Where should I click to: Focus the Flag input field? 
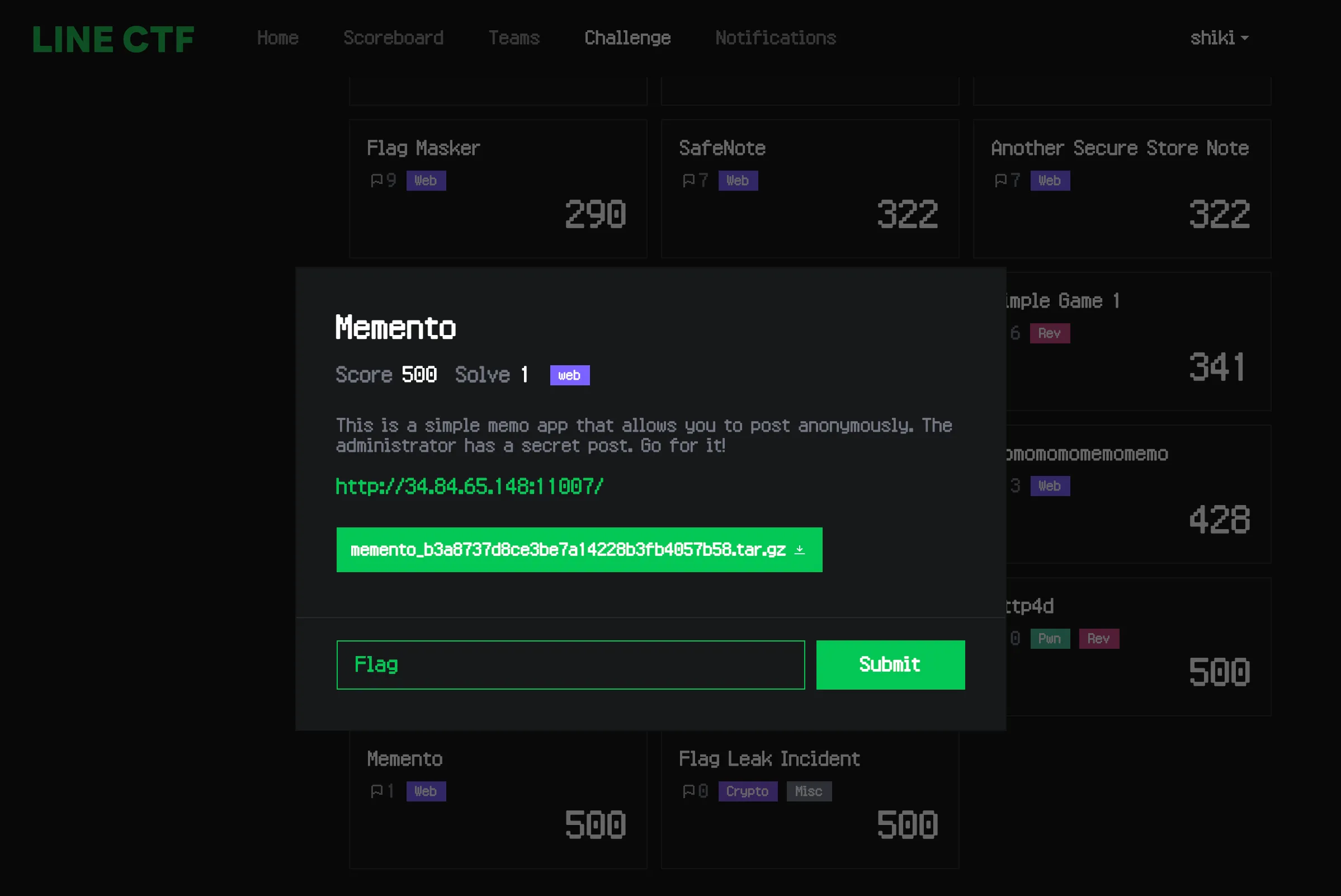570,664
